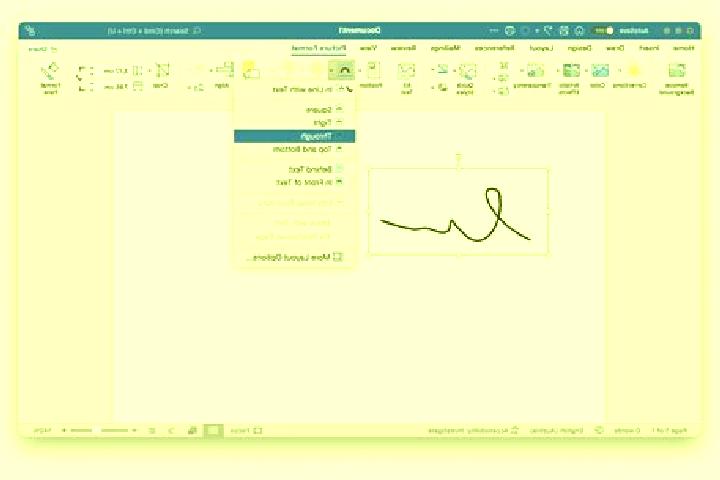This screenshot has width=720, height=480.
Task: Click the Compress Pictures icon
Action: (x=503, y=66)
